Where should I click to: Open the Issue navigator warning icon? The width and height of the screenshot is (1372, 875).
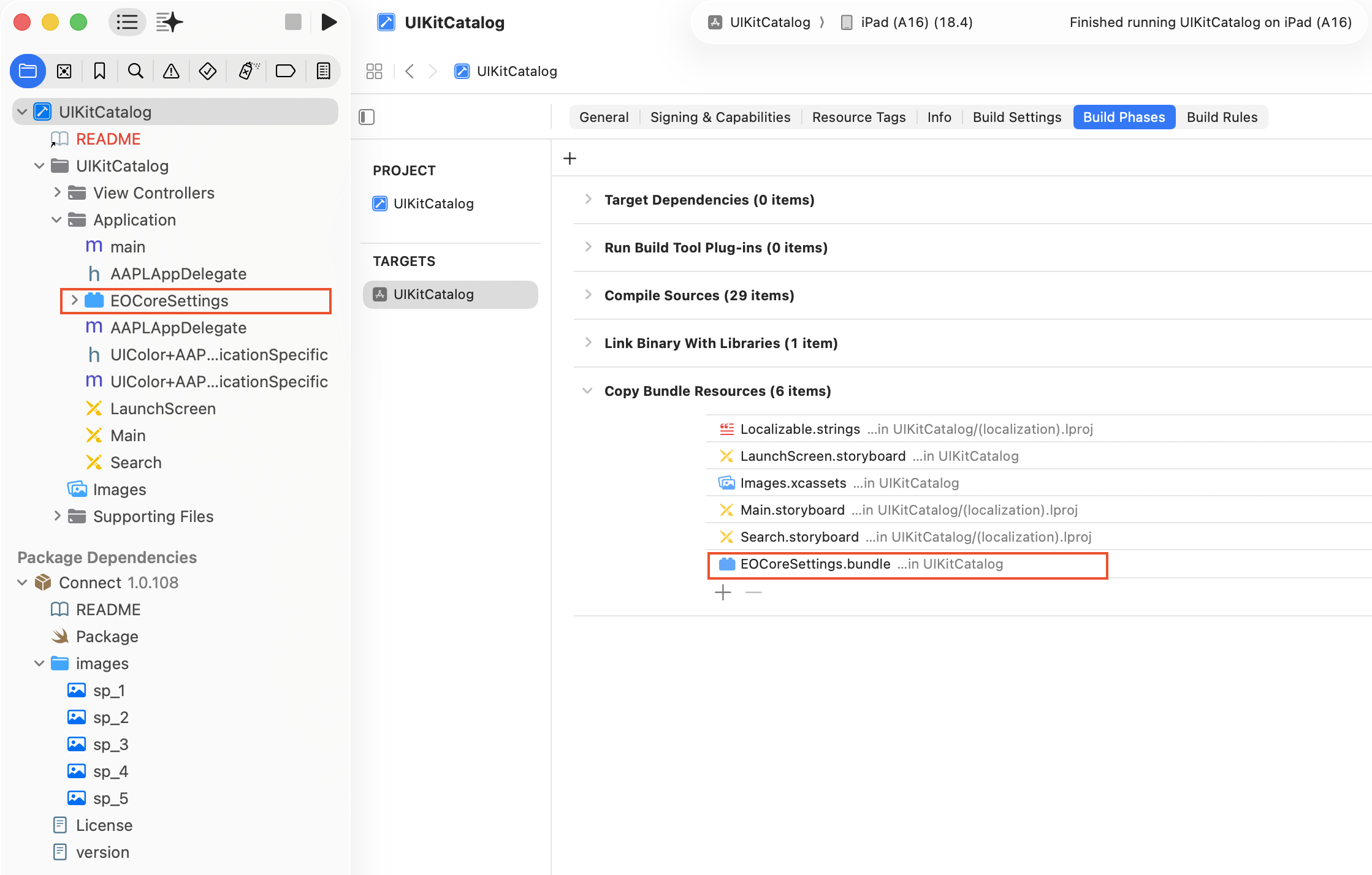[171, 71]
